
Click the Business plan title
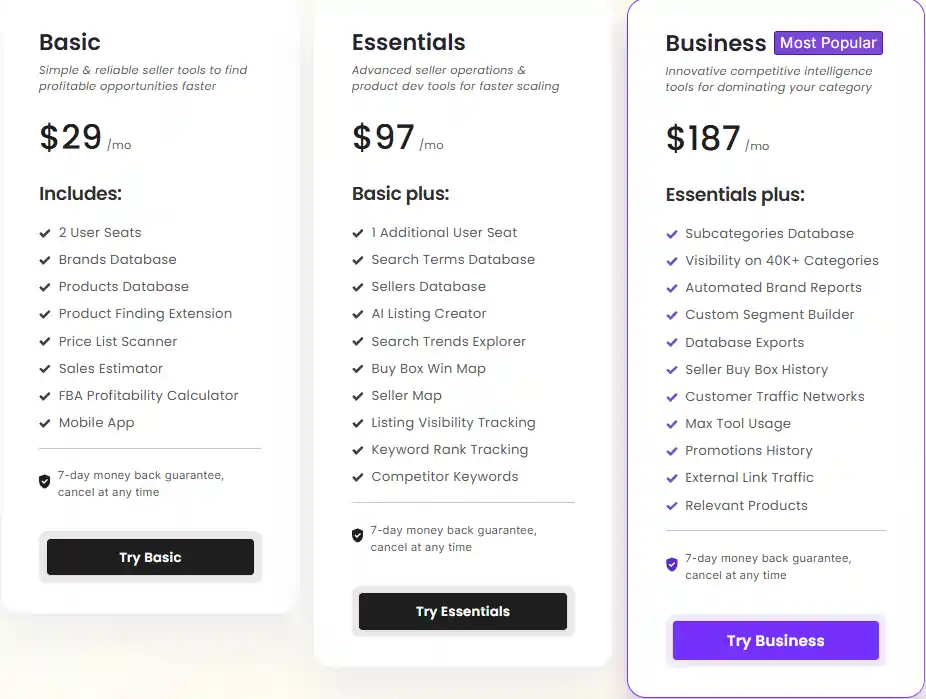pos(716,43)
